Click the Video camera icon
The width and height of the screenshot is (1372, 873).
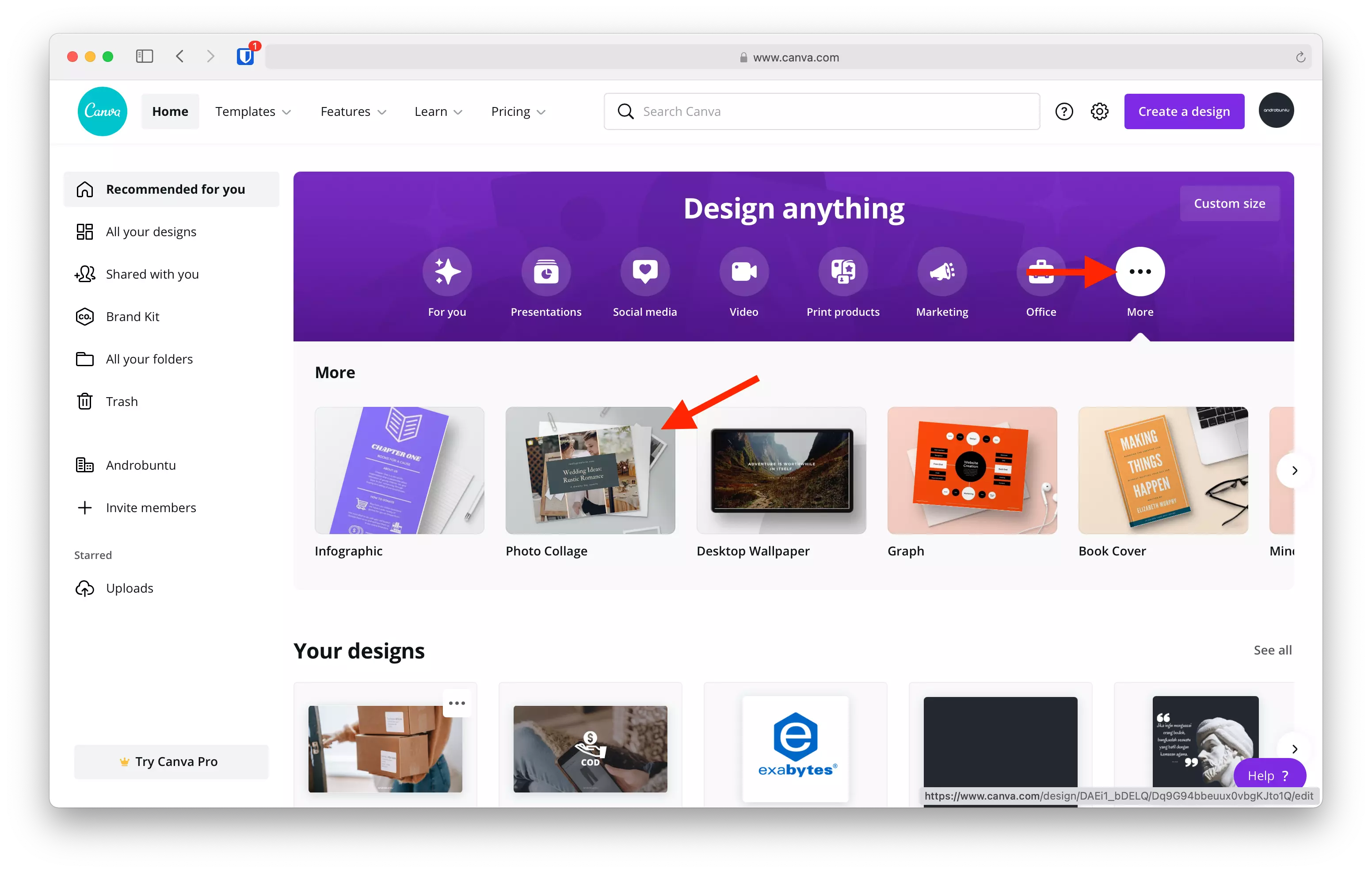click(743, 272)
